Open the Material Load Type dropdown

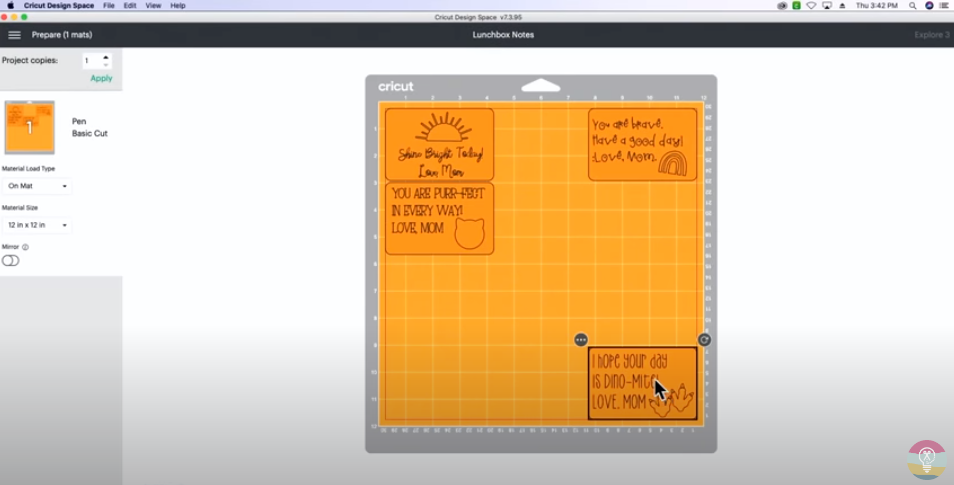click(37, 186)
